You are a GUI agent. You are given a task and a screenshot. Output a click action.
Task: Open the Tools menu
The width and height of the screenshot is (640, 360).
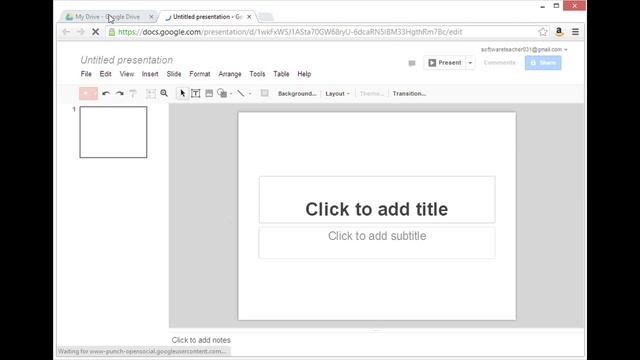(x=257, y=74)
